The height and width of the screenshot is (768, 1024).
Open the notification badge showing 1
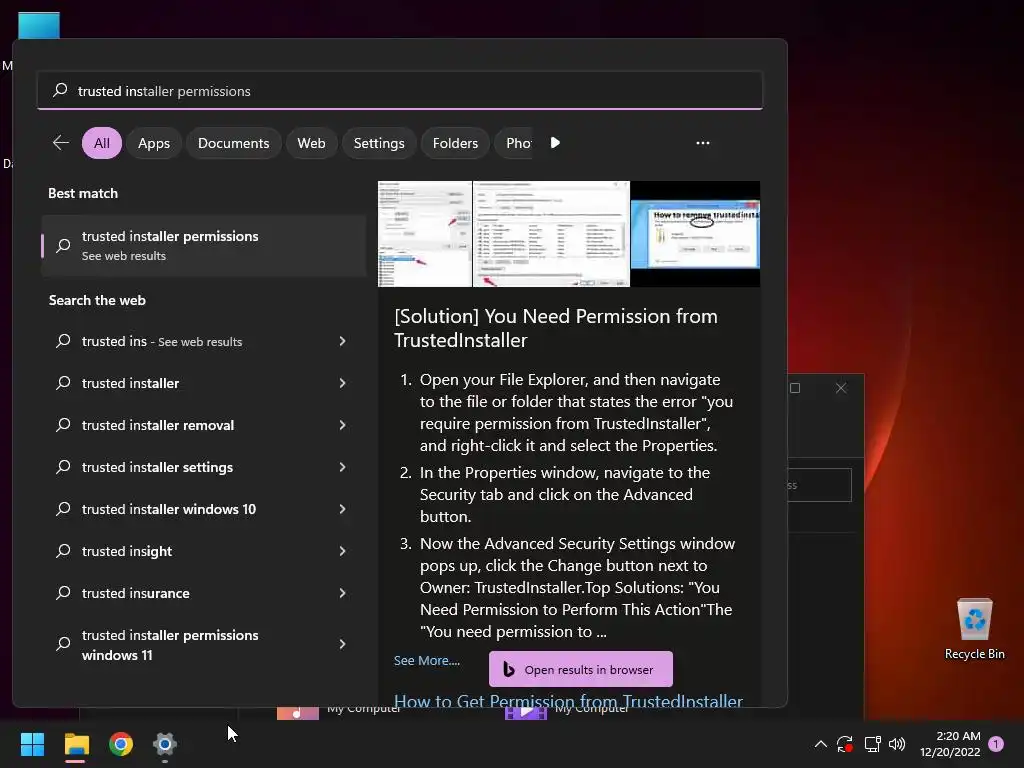pyautogui.click(x=996, y=744)
